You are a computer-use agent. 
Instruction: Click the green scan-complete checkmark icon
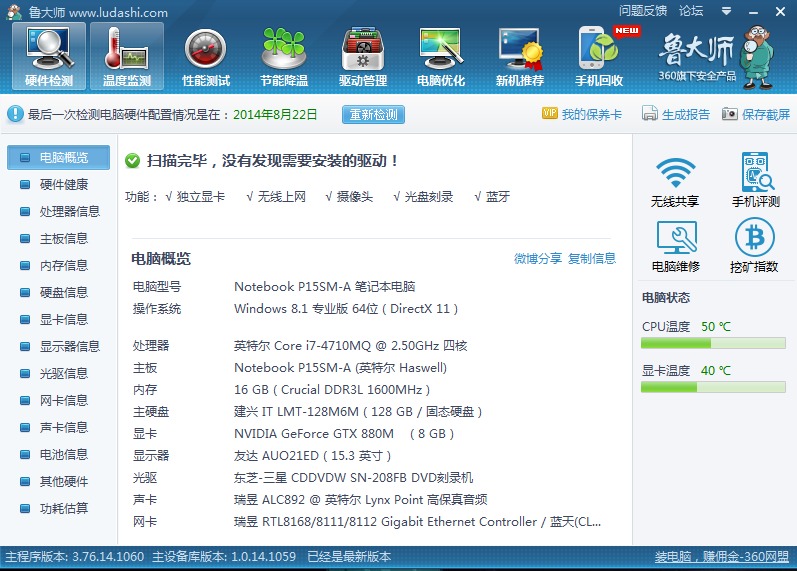(132, 161)
